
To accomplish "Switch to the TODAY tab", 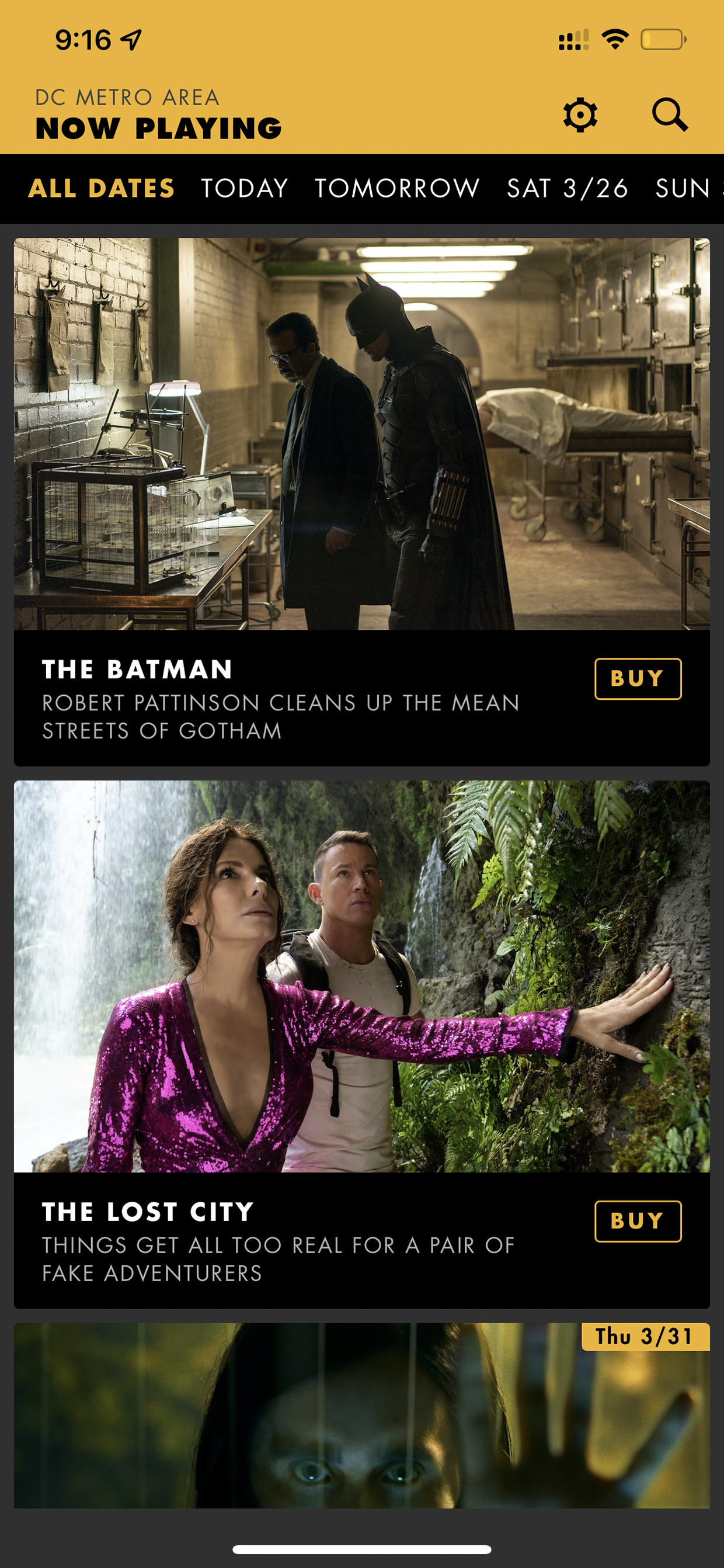I will click(245, 188).
